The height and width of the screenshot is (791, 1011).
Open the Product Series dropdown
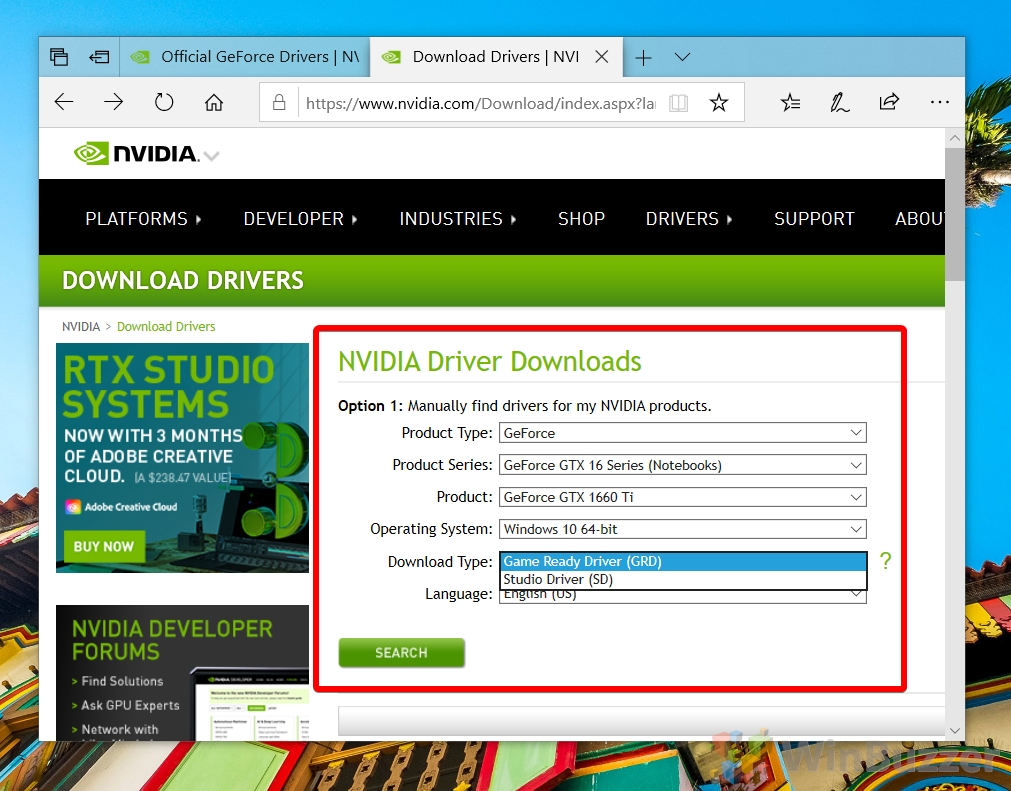click(682, 465)
